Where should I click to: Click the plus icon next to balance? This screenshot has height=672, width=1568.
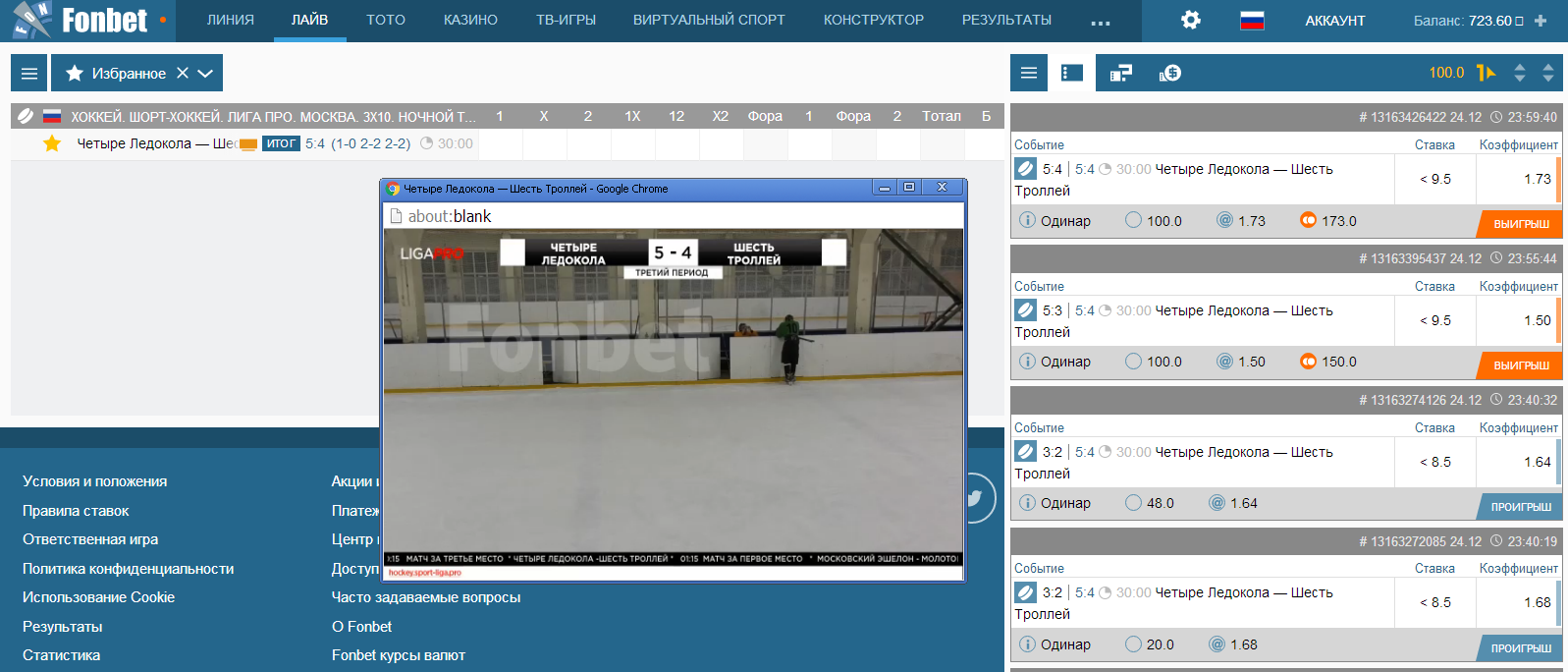1541,21
